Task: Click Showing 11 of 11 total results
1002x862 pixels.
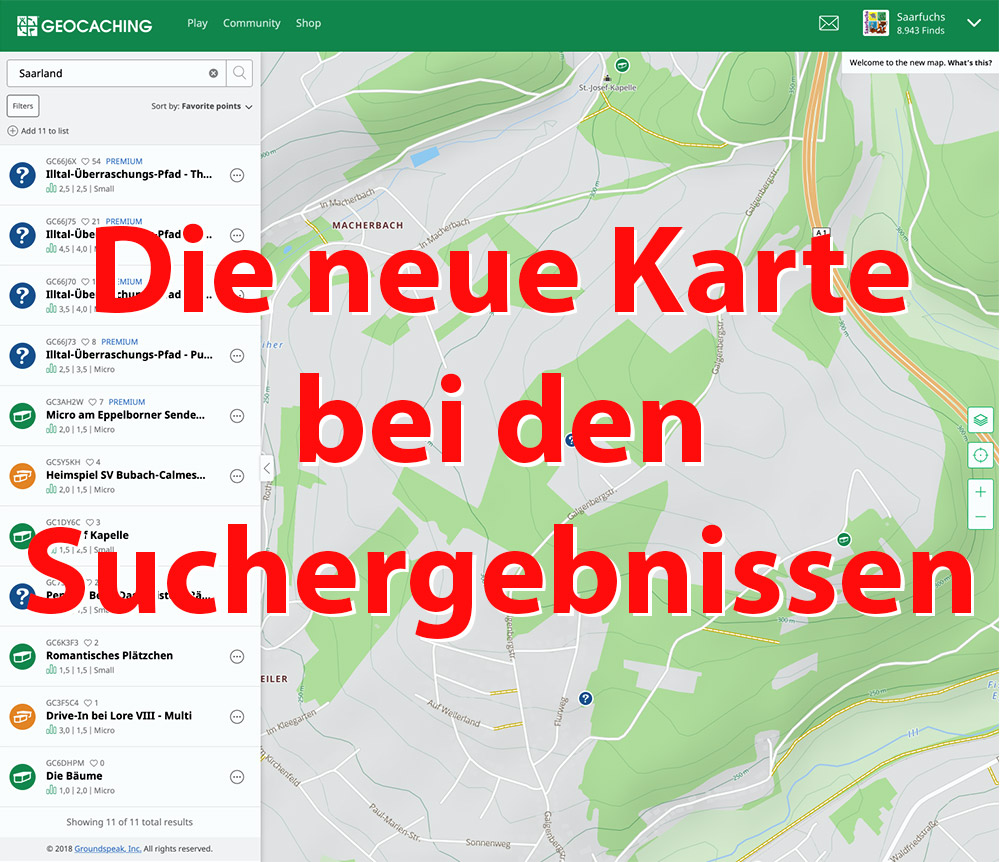Action: pyautogui.click(x=130, y=822)
